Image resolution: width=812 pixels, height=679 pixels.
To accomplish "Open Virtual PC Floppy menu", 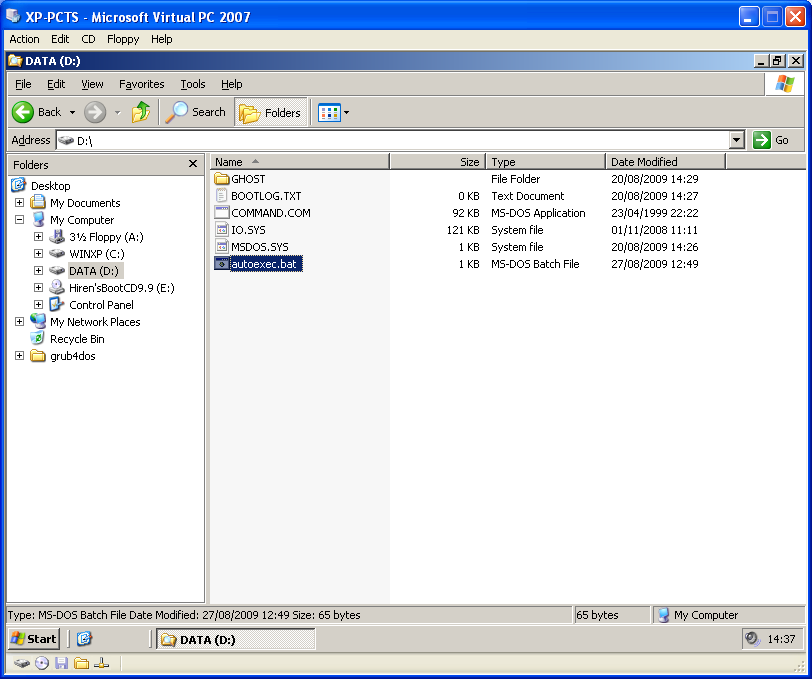I will [x=123, y=39].
